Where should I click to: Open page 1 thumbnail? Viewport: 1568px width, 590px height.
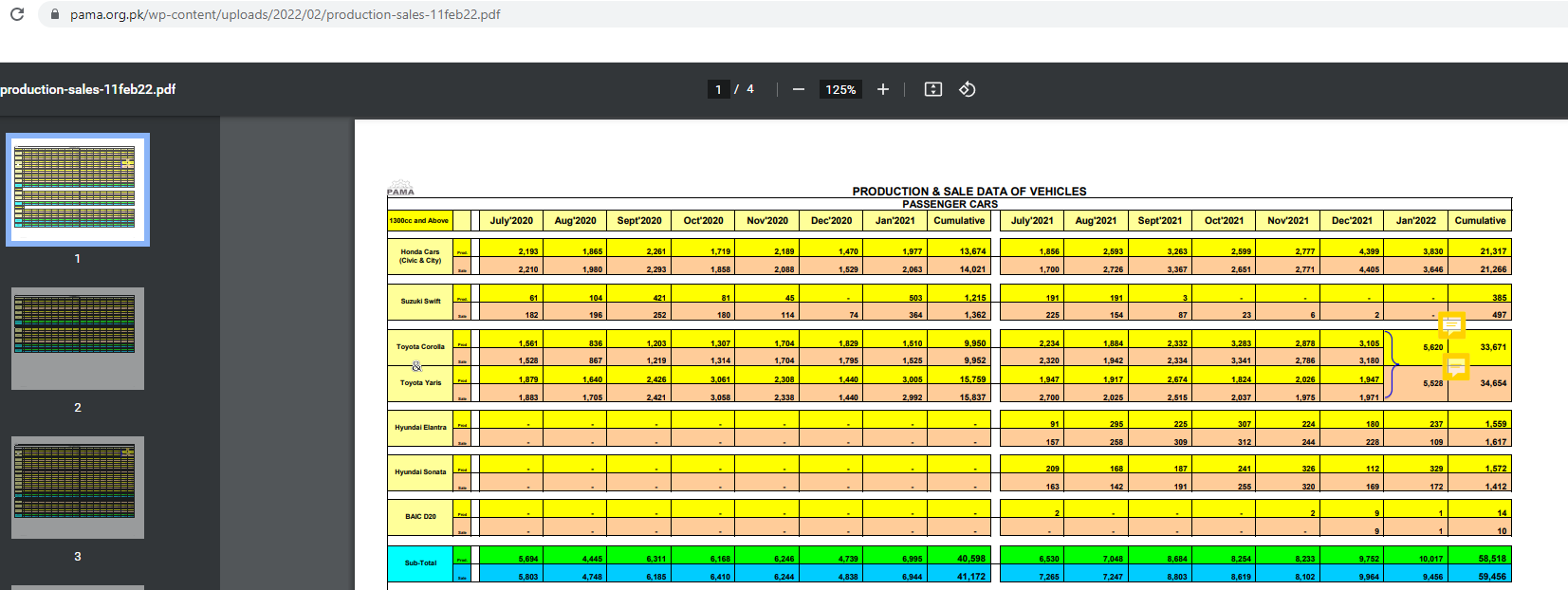click(78, 190)
